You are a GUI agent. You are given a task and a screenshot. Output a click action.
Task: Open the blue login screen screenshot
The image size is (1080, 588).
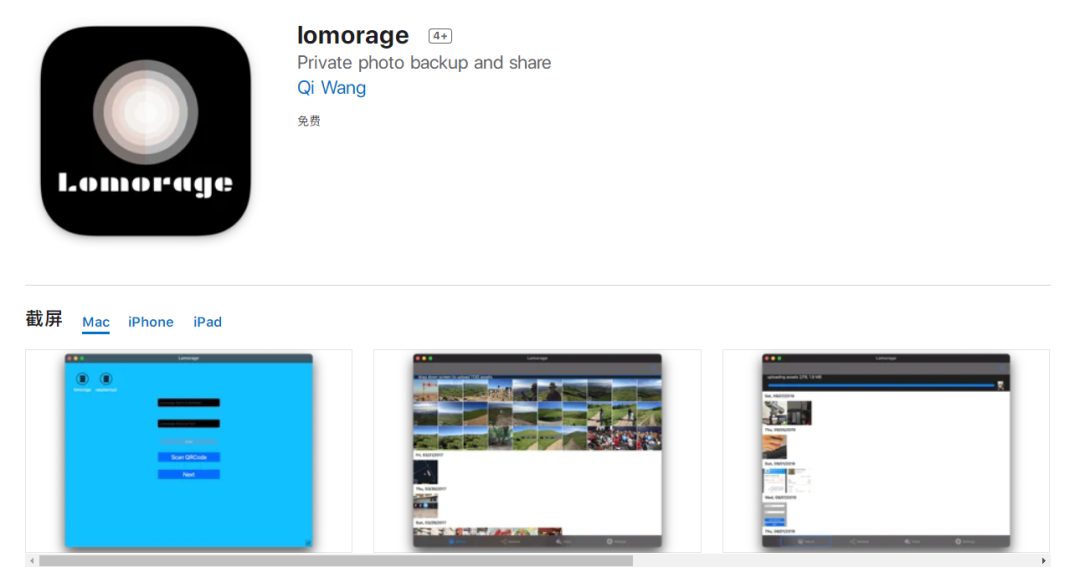[189, 451]
